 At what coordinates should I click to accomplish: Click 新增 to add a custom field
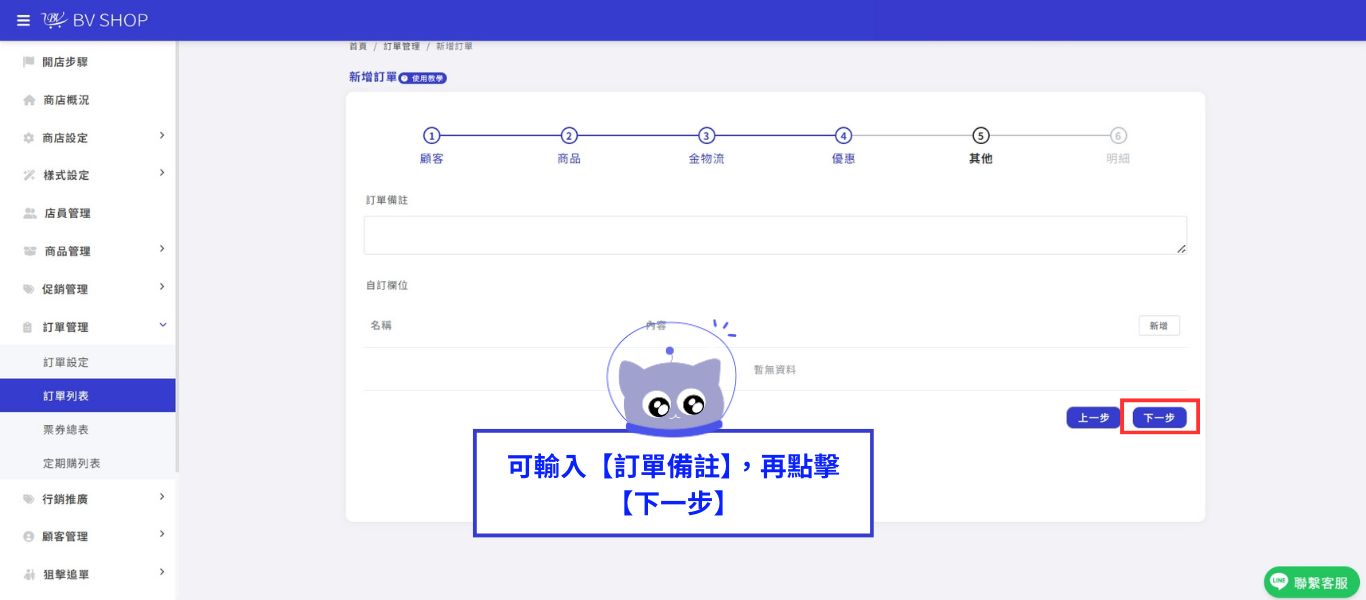pyautogui.click(x=1159, y=326)
